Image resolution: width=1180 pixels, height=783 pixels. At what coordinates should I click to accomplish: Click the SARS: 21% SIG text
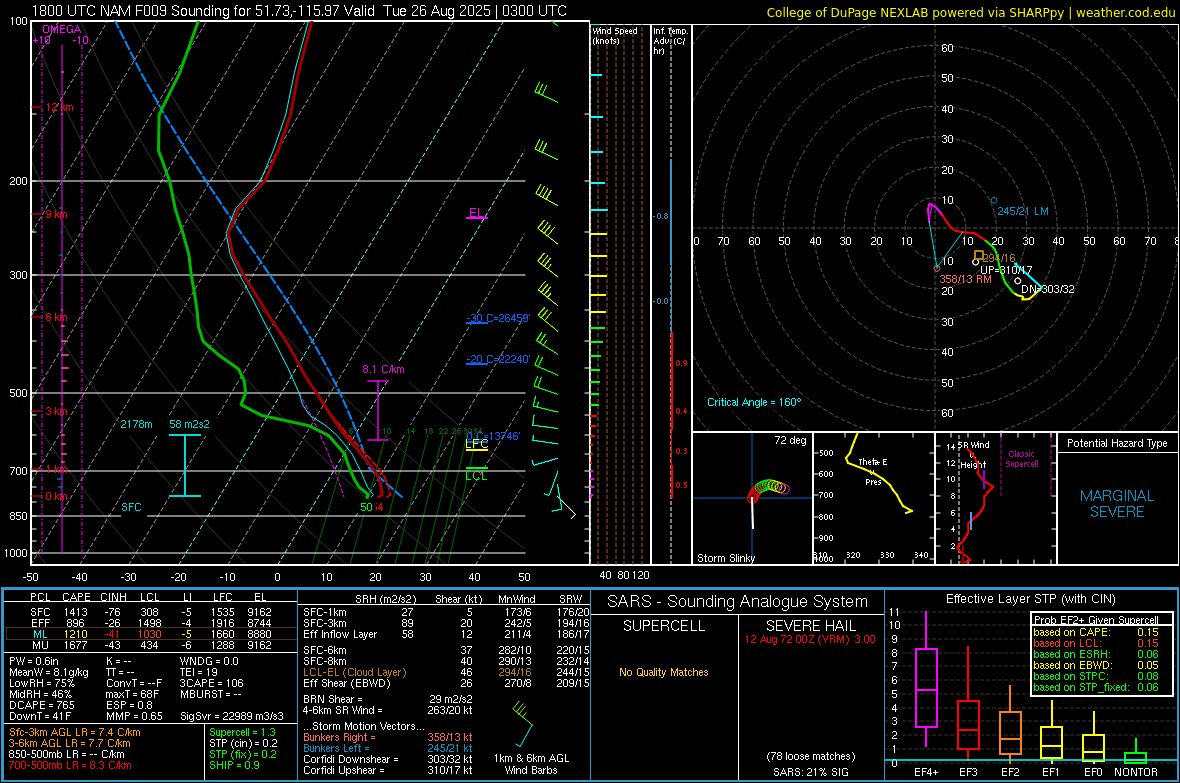coord(810,772)
